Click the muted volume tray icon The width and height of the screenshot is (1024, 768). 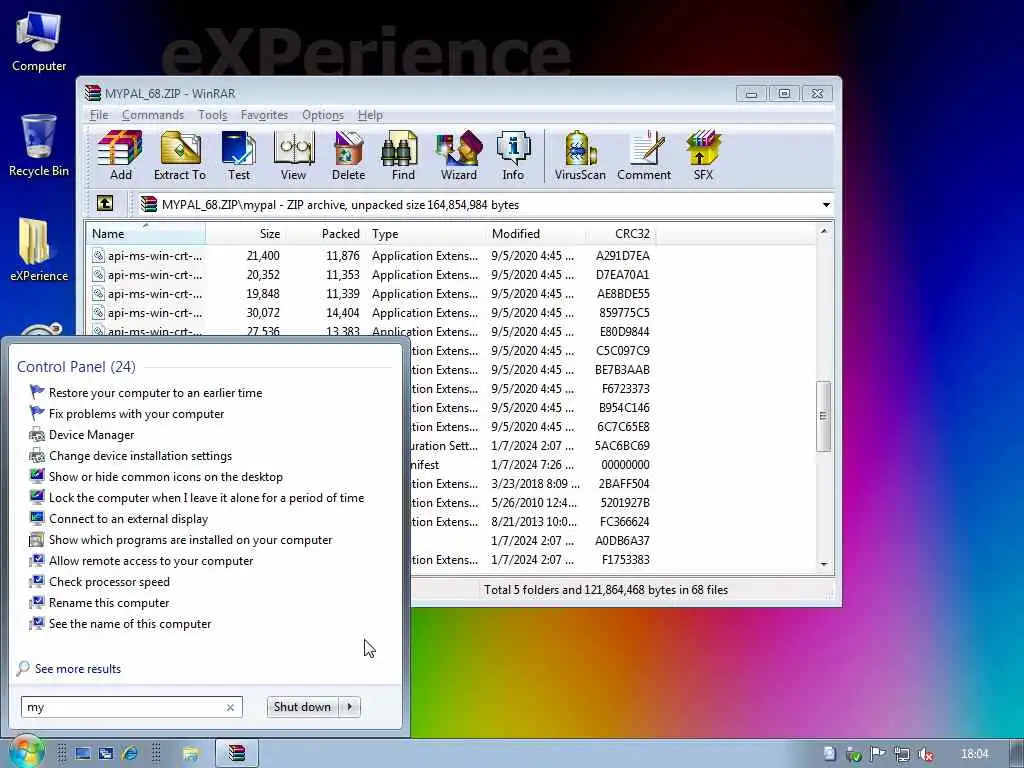click(925, 754)
